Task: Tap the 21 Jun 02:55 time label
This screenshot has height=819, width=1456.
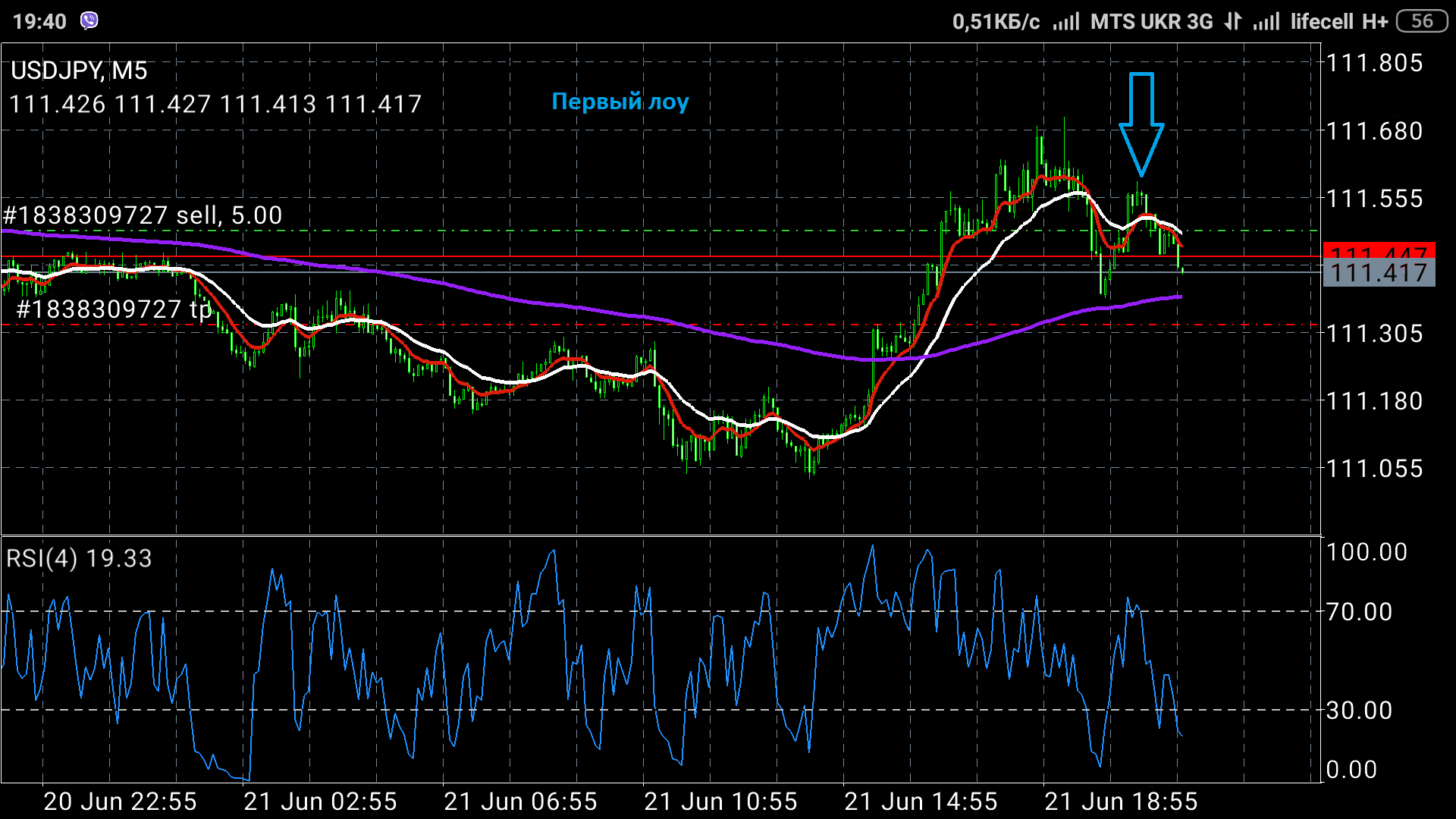Action: pyautogui.click(x=320, y=802)
